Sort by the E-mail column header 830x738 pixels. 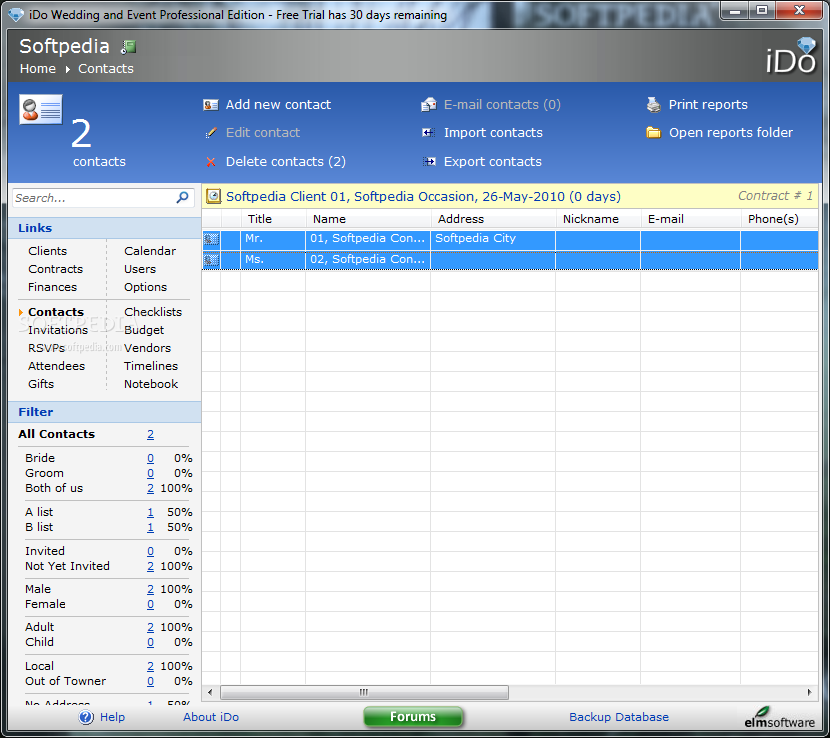tap(690, 219)
